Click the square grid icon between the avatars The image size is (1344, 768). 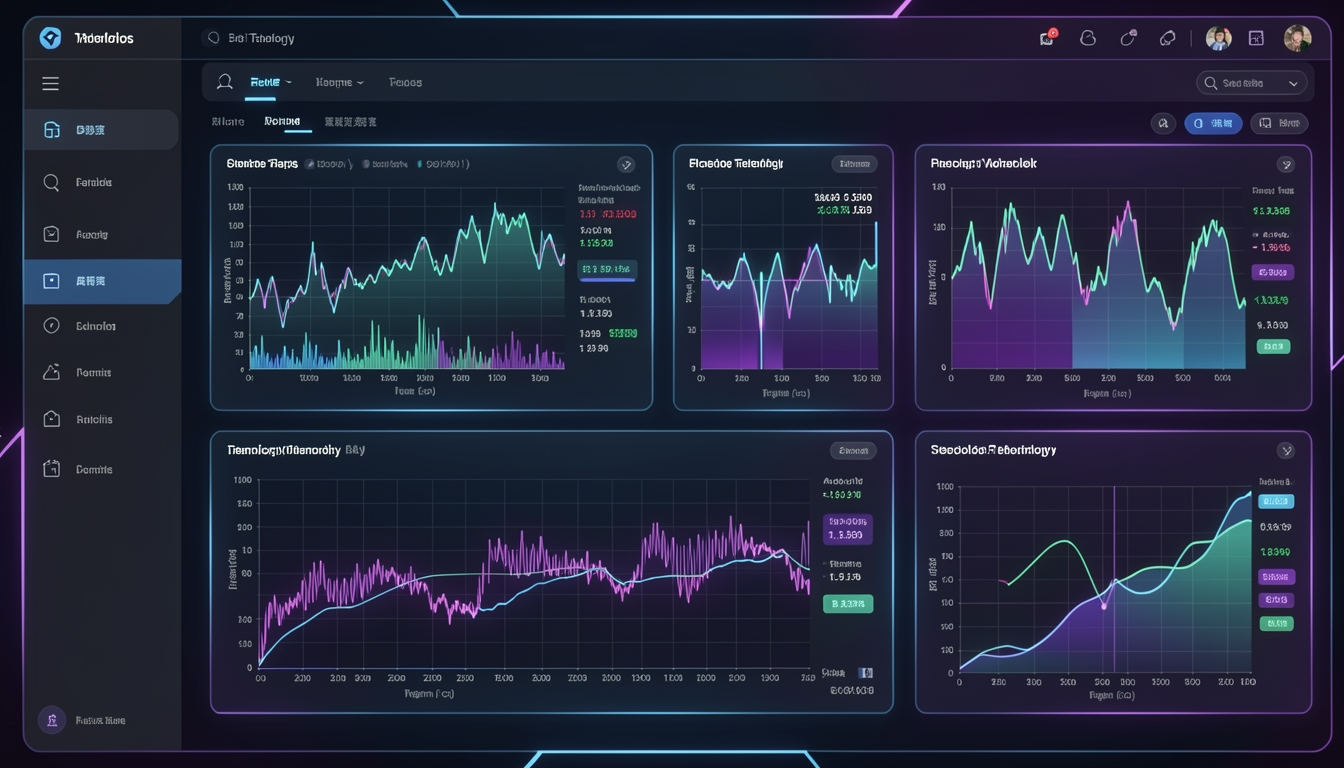tap(1257, 38)
